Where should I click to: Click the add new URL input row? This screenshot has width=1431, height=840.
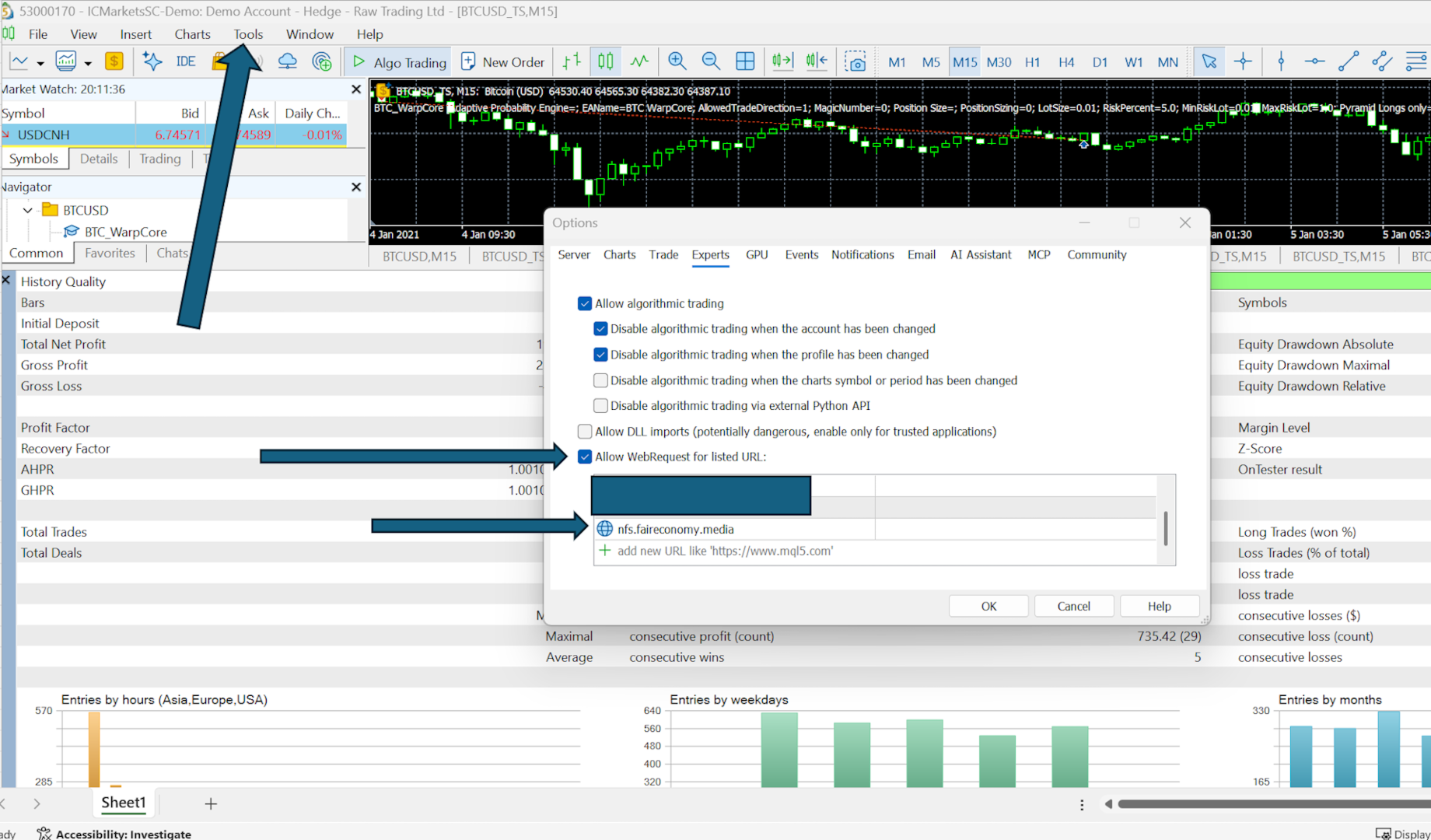coord(875,551)
